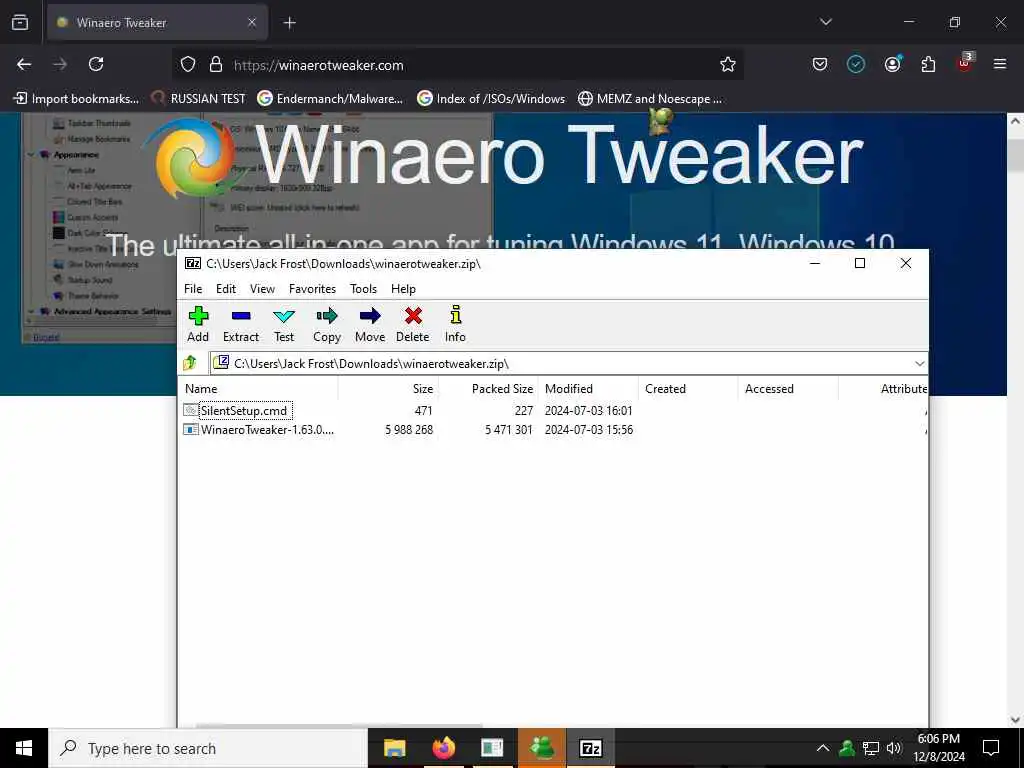Expand the 7-Zip path address dropdown
The image size is (1024, 768).
(x=920, y=364)
